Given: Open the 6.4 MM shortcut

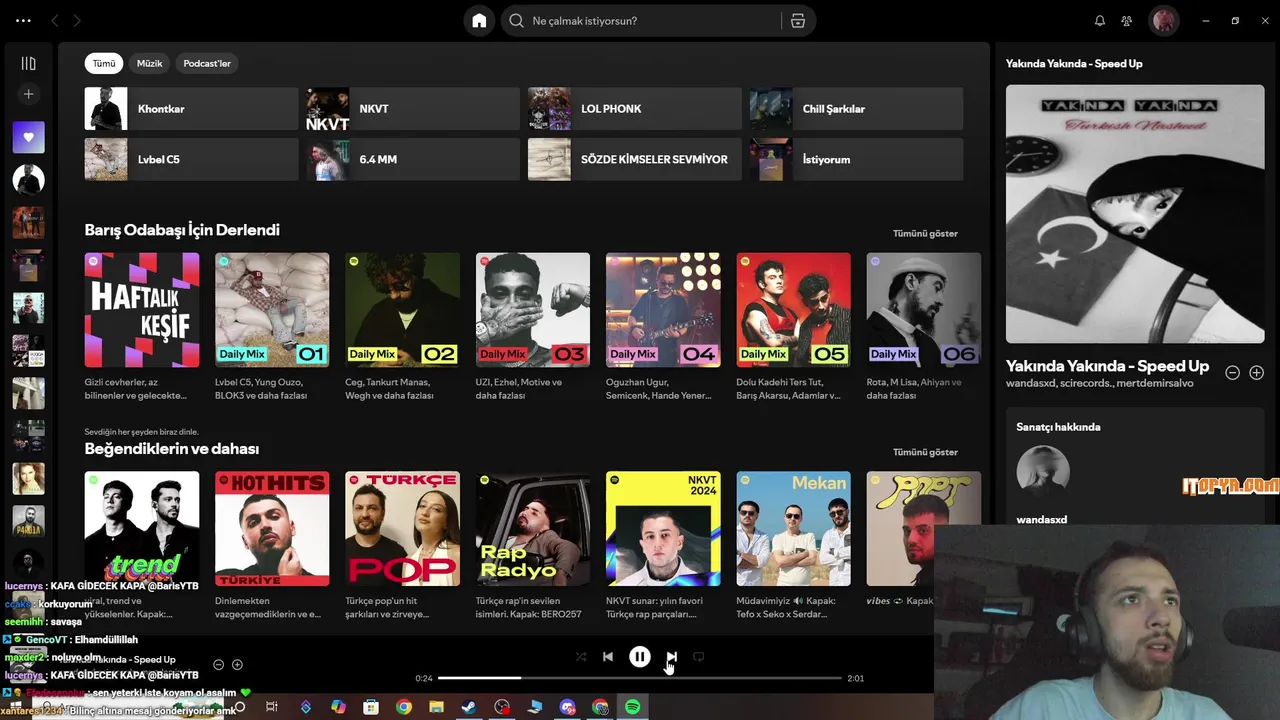Looking at the screenshot, I should click(x=413, y=159).
